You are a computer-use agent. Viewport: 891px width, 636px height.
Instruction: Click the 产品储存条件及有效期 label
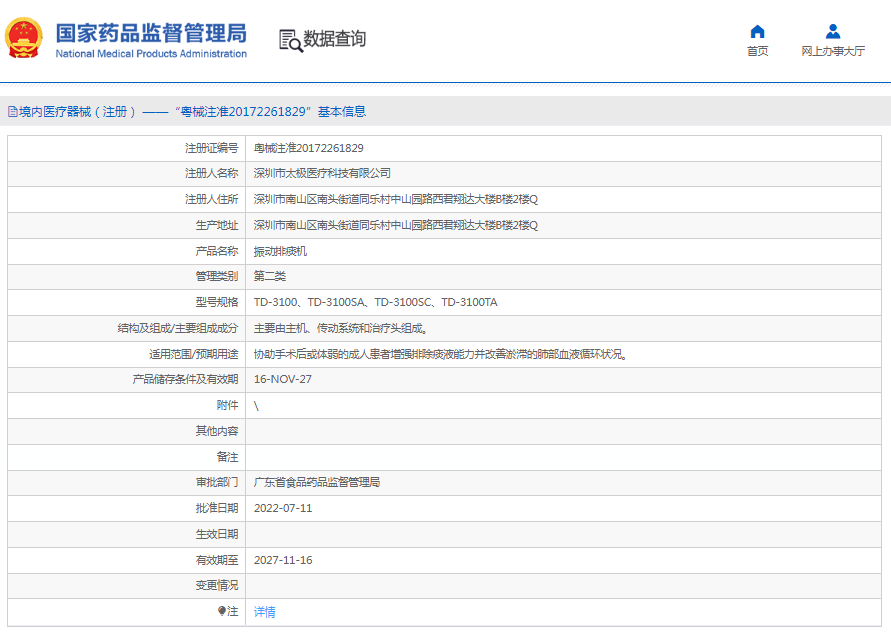pos(185,379)
